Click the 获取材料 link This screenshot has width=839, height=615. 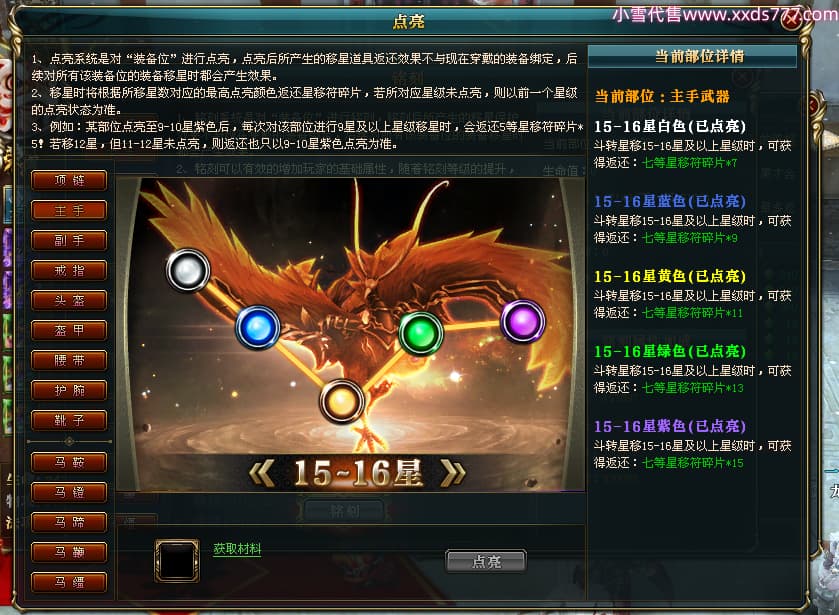(237, 549)
